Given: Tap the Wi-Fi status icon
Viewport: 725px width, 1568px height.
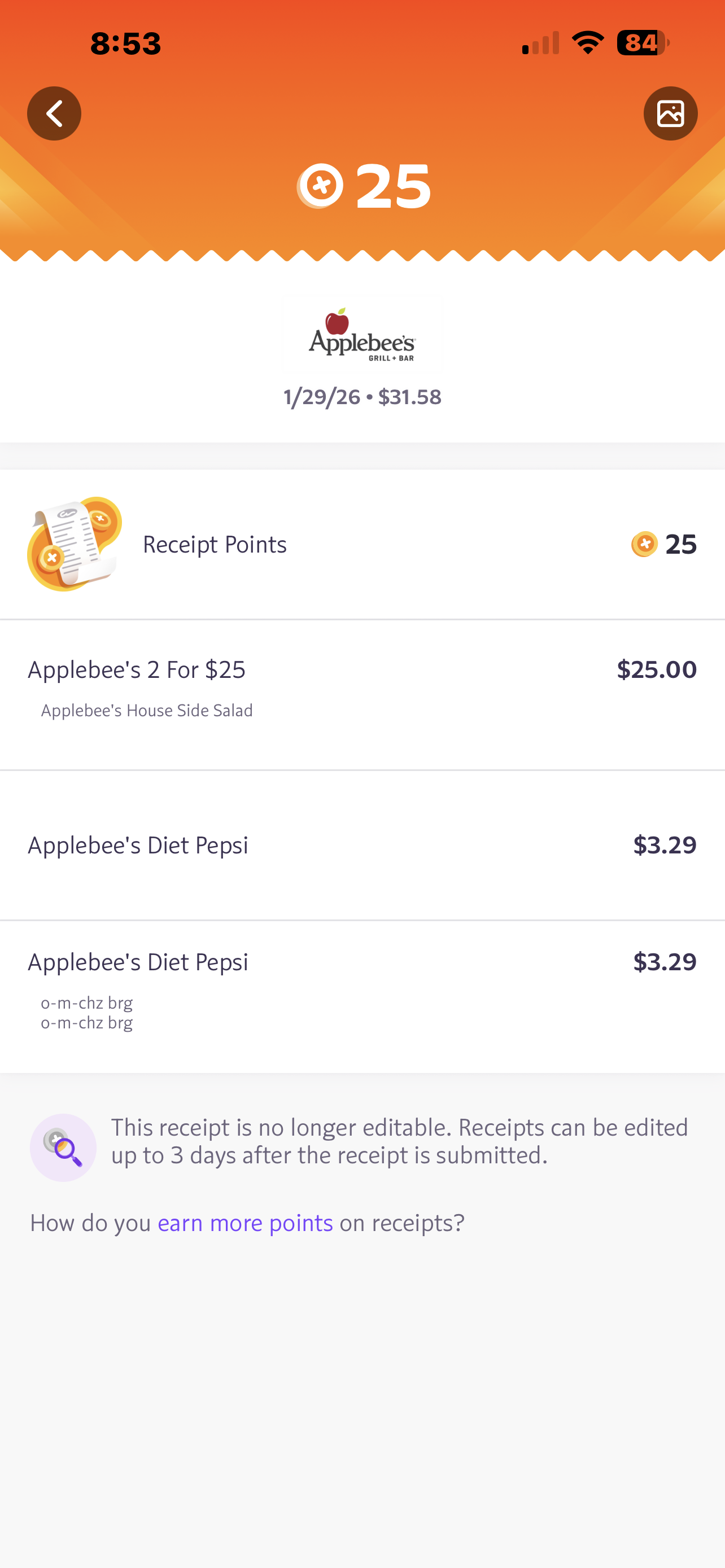Looking at the screenshot, I should tap(587, 43).
